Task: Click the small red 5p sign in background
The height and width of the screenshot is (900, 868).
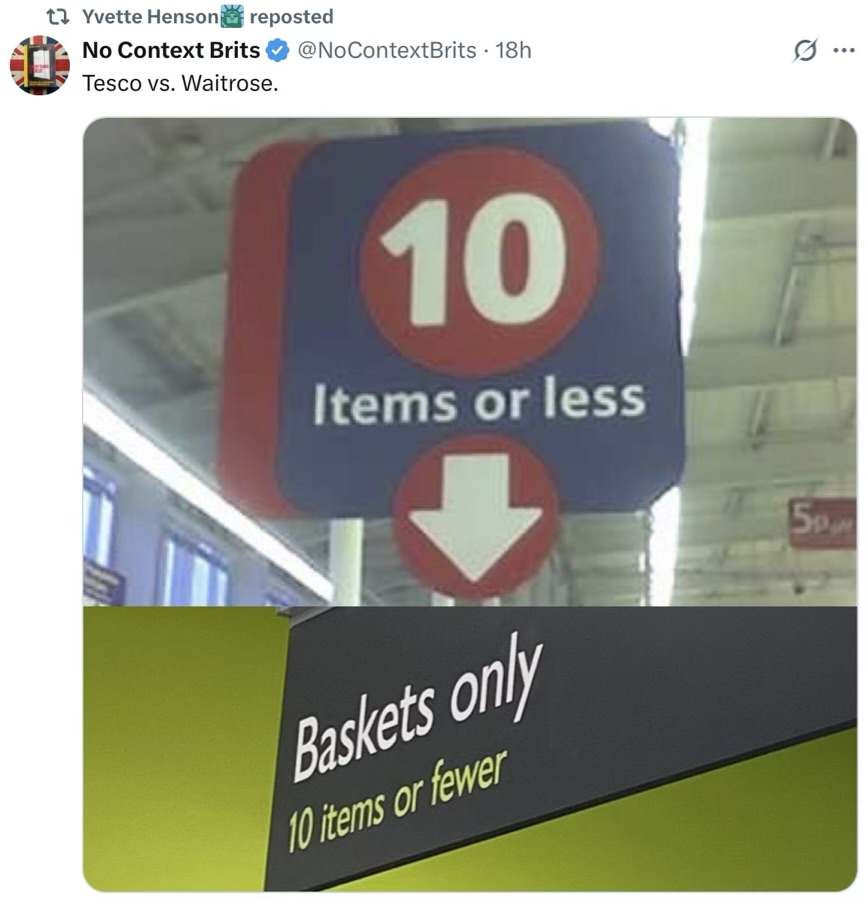Action: click(822, 523)
